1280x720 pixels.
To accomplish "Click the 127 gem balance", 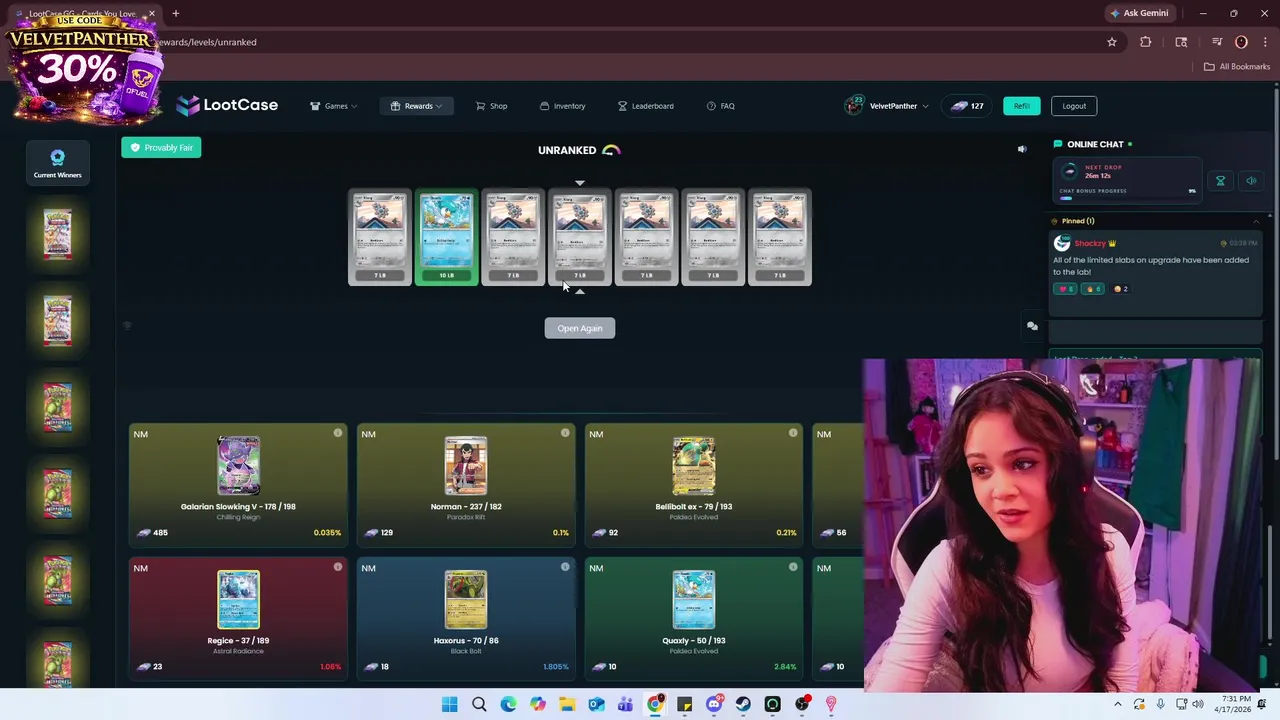I will pos(967,106).
